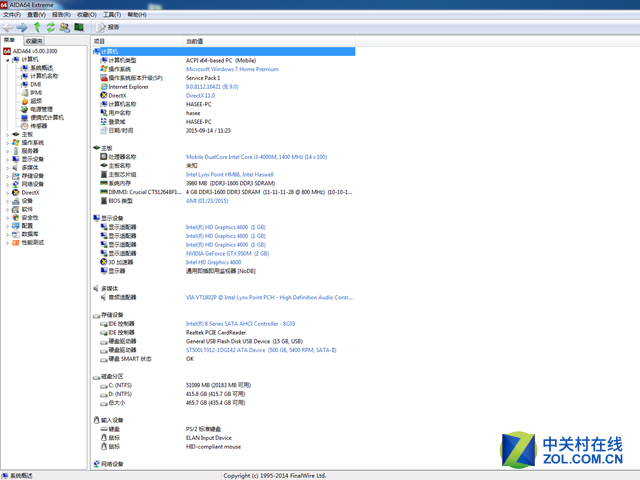
Task: Open the VIA VT1802P audio controller link
Action: coord(269,298)
